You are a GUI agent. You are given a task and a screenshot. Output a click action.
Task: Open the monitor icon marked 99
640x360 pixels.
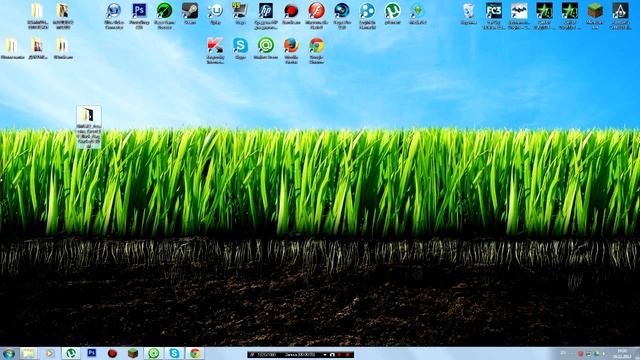(240, 11)
